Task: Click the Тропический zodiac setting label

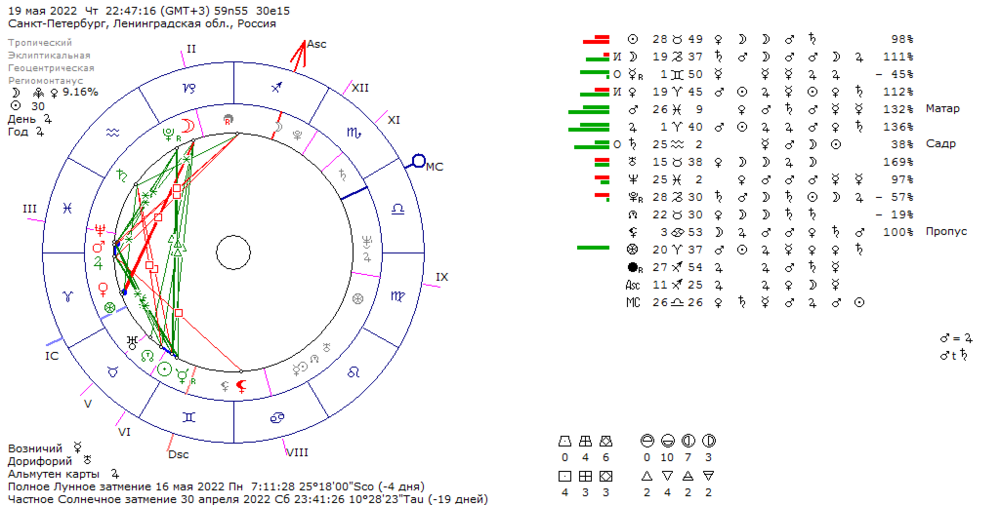Action: pos(40,43)
